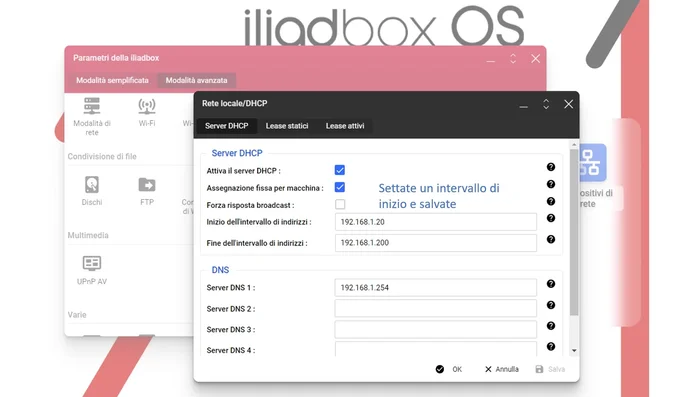Viewport: 699px width, 397px height.
Task: Click help icon for Attiva il server DHCP
Action: click(551, 167)
